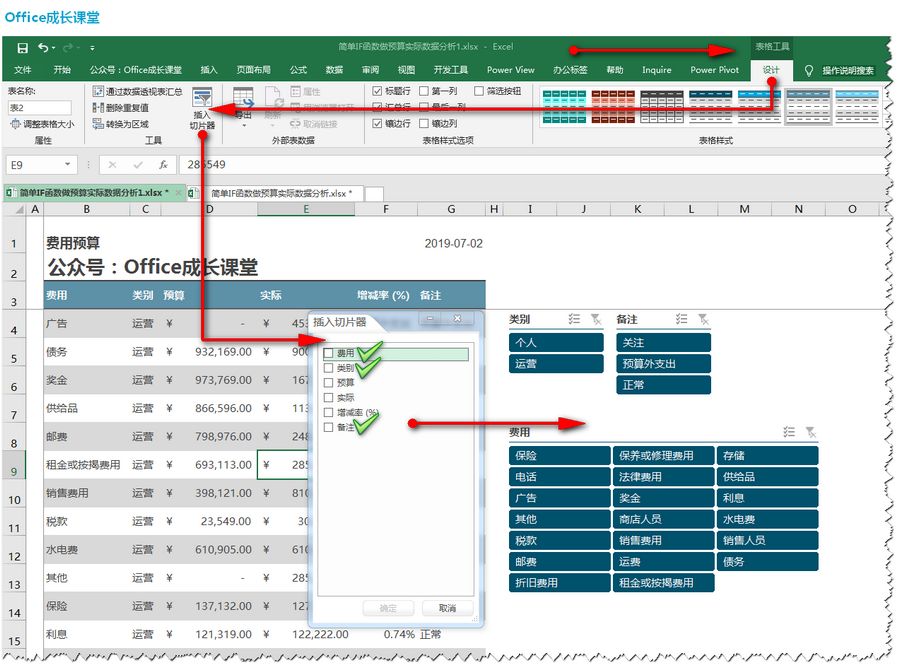
Task: Choose the black-and-white table style swatch
Action: coord(662,107)
